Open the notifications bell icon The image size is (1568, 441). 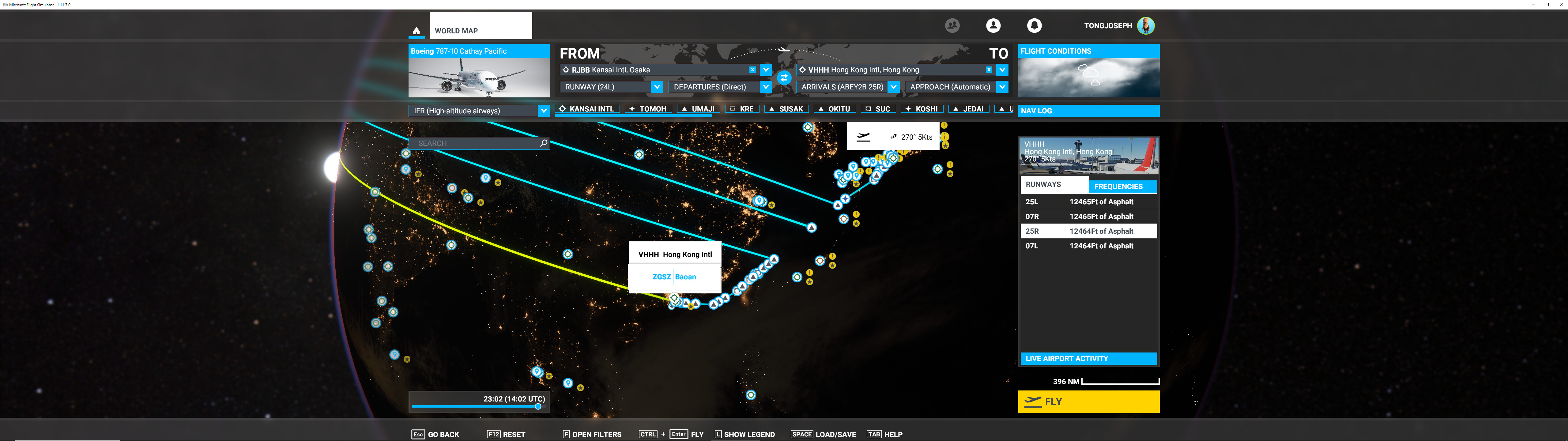(1034, 26)
